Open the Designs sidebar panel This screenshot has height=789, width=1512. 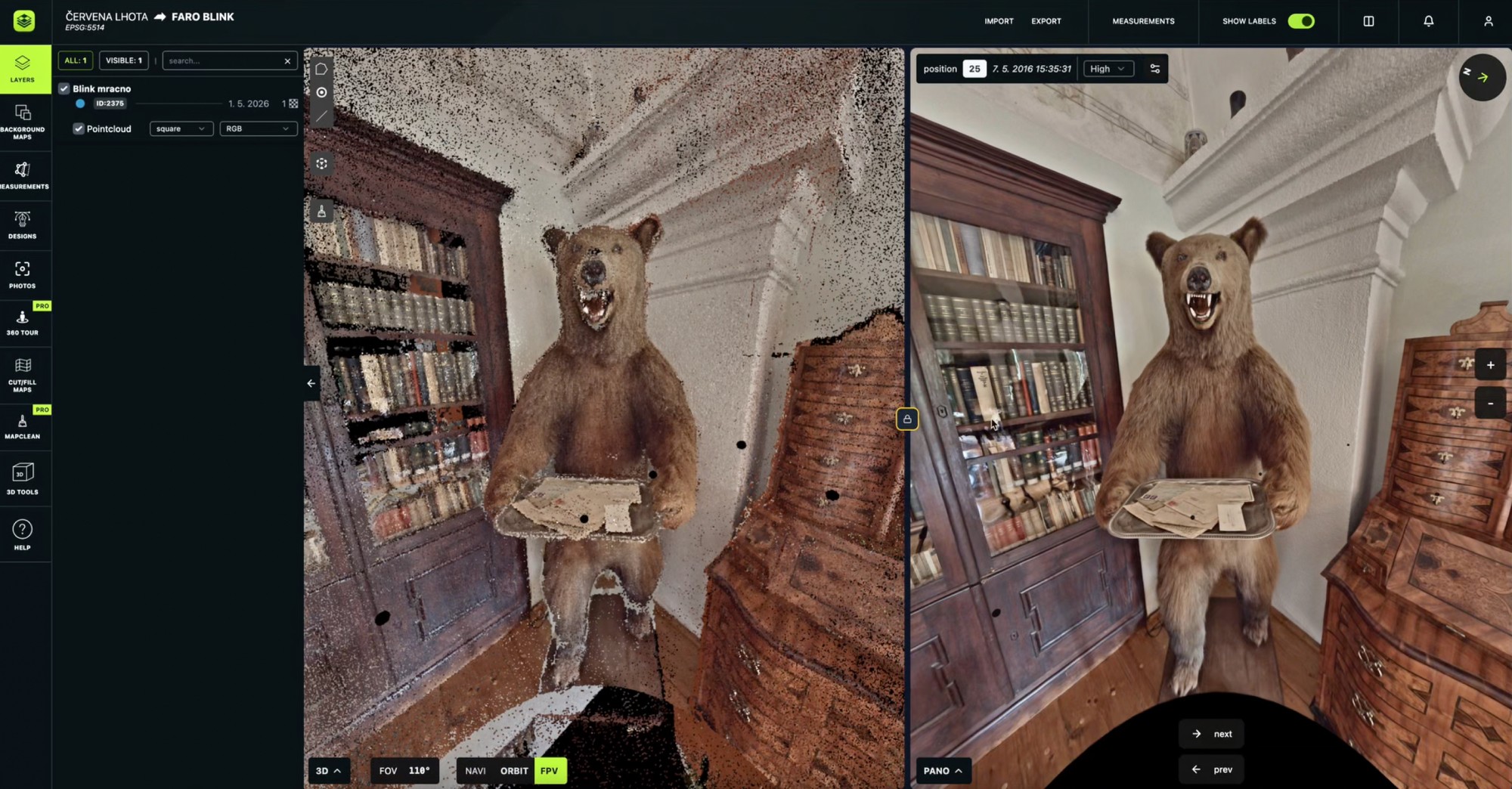[x=23, y=225]
